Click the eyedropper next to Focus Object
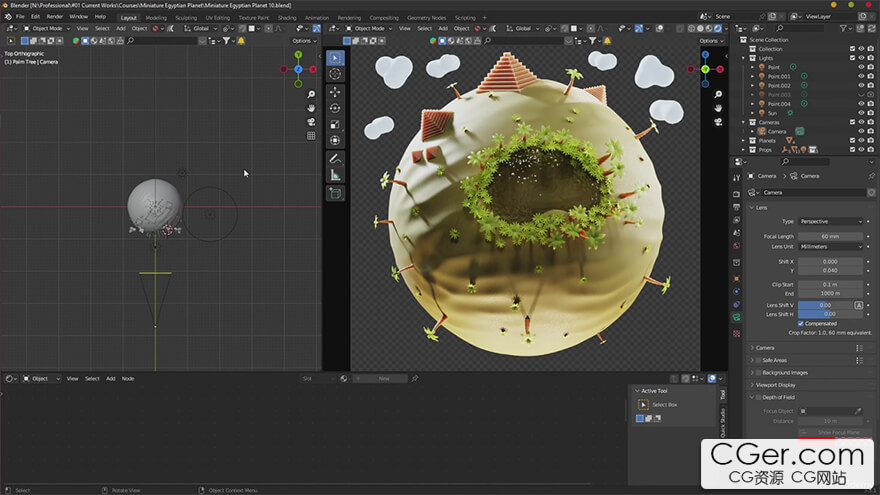Viewport: 880px width, 495px height. (x=858, y=411)
